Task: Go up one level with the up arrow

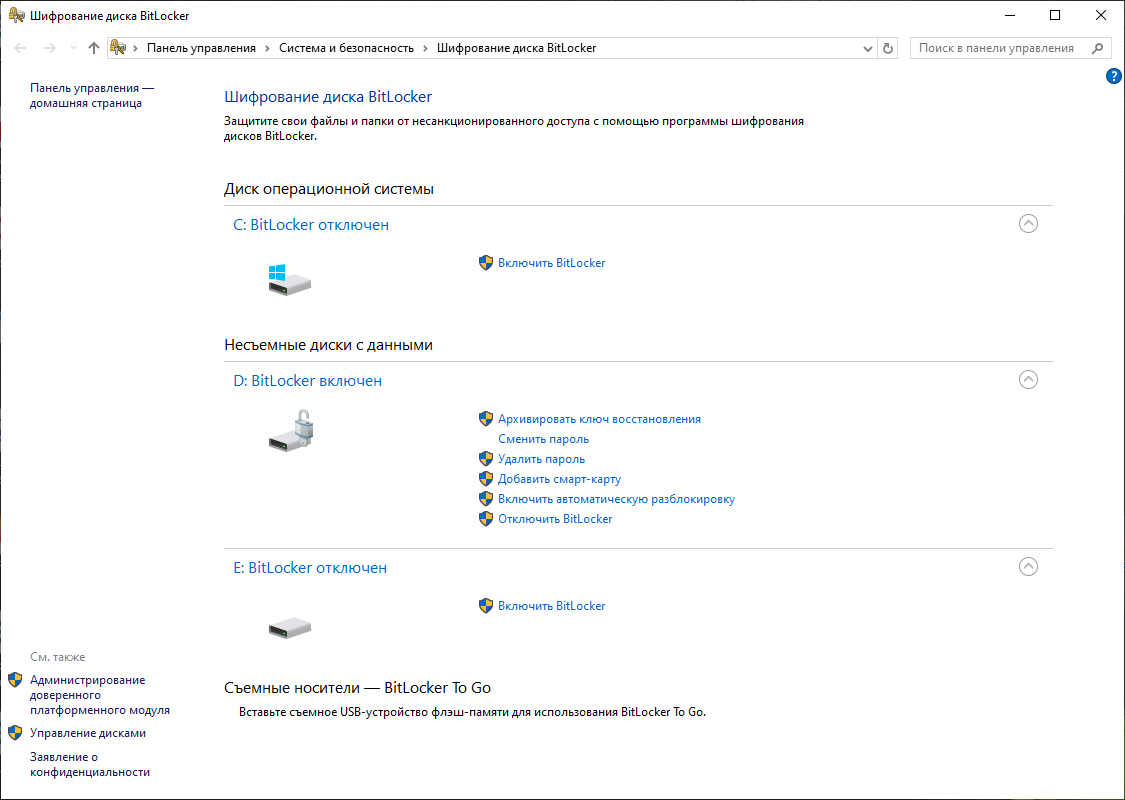Action: pyautogui.click(x=93, y=48)
